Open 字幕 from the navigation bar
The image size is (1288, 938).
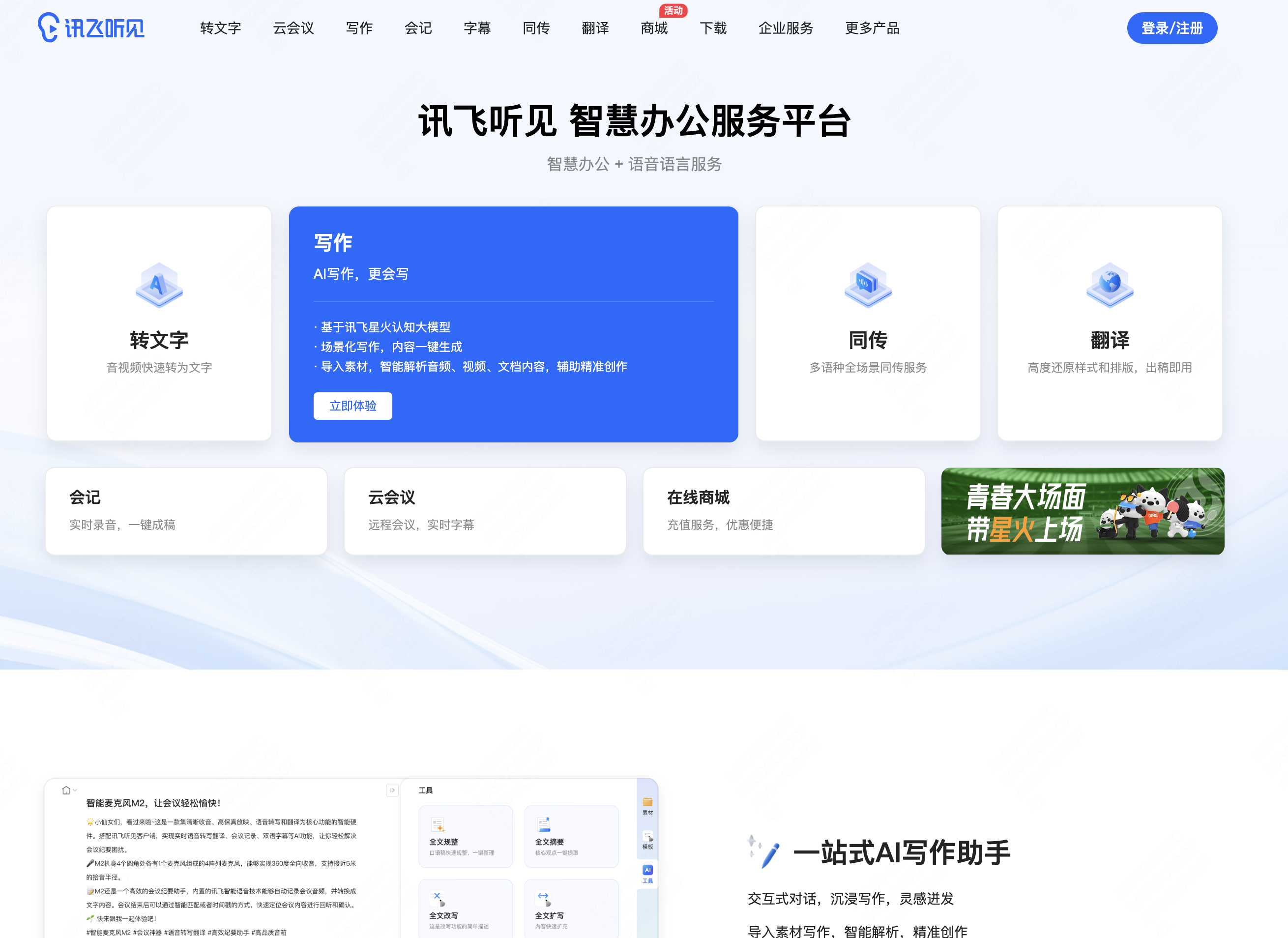pos(477,28)
